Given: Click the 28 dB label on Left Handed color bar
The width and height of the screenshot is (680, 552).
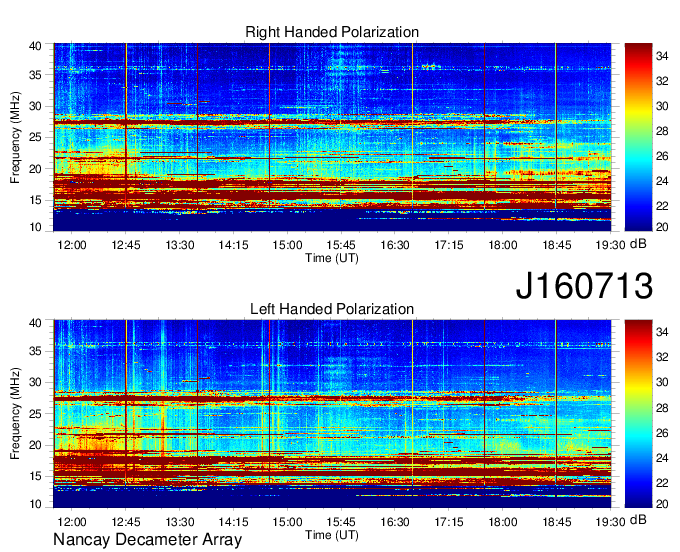Looking at the screenshot, I should pos(662,408).
